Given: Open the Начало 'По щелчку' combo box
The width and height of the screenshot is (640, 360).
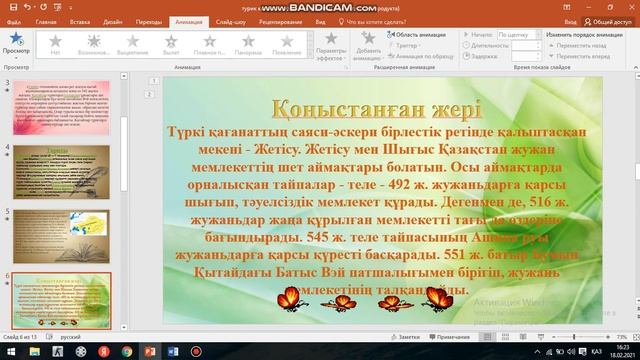Looking at the screenshot, I should tap(519, 35).
